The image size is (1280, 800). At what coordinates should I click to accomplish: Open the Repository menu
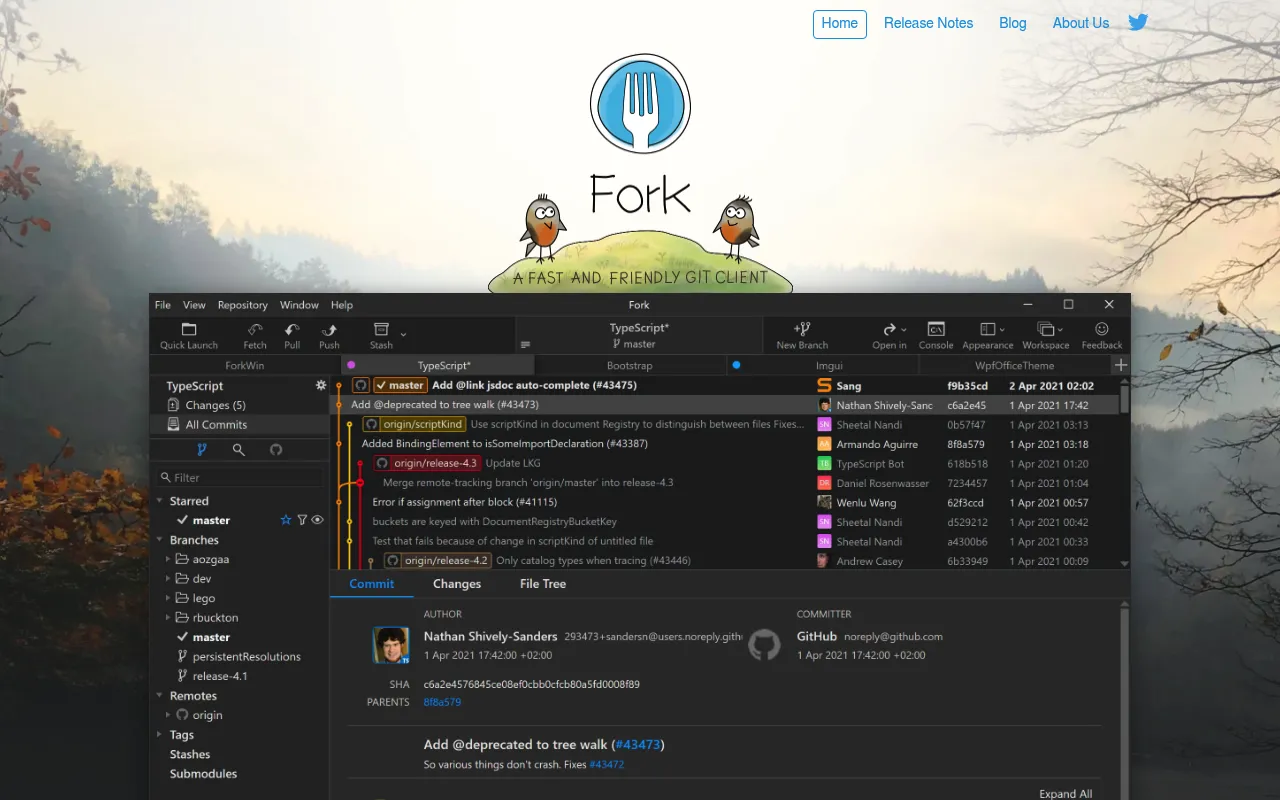tap(243, 305)
